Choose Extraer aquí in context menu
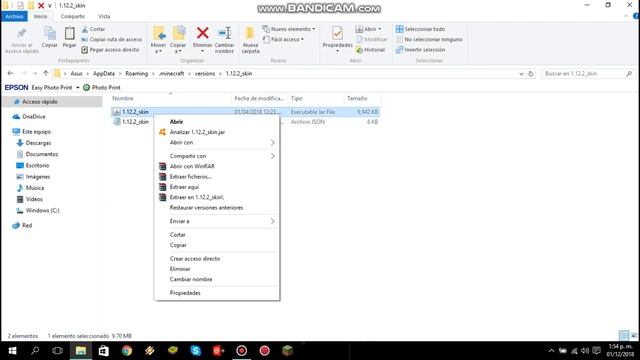640x360 pixels. (x=184, y=187)
